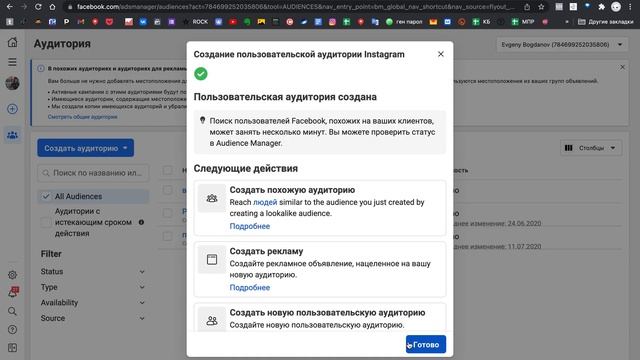Image resolution: width=640 pixels, height=360 pixels.
Task: Expand the Type filter
Action: click(x=93, y=287)
